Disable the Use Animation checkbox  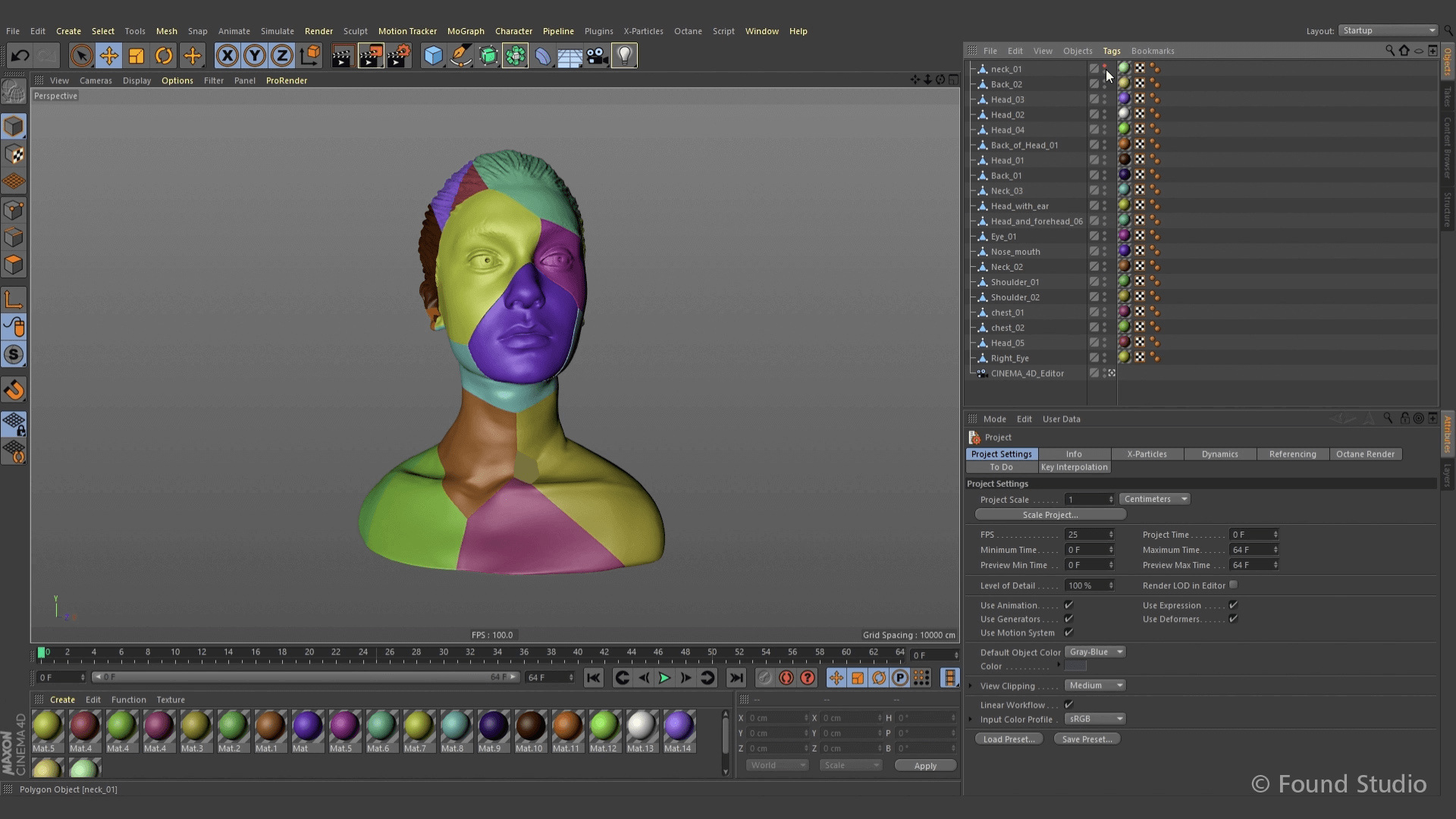(1068, 605)
